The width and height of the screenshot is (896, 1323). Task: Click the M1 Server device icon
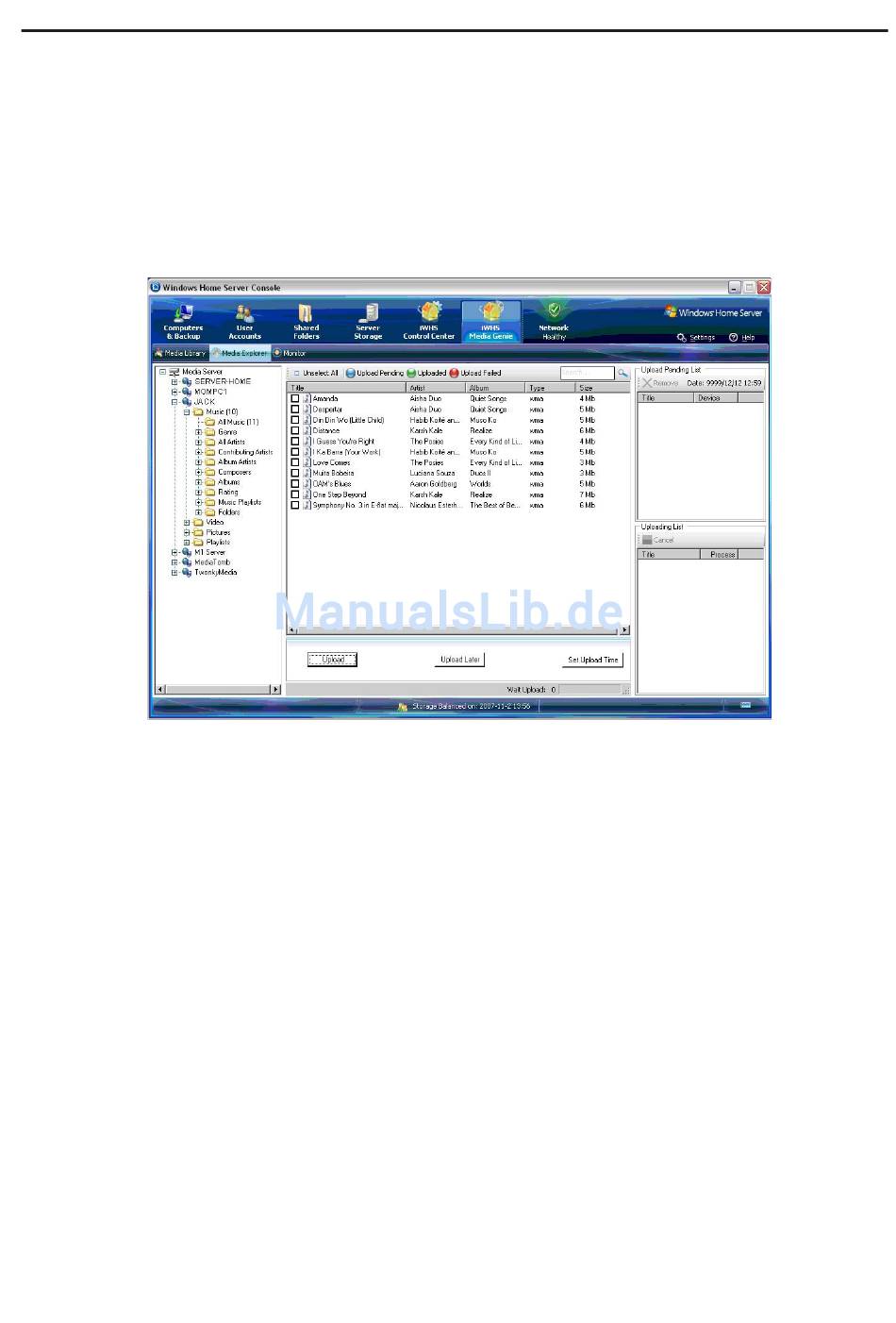click(187, 552)
